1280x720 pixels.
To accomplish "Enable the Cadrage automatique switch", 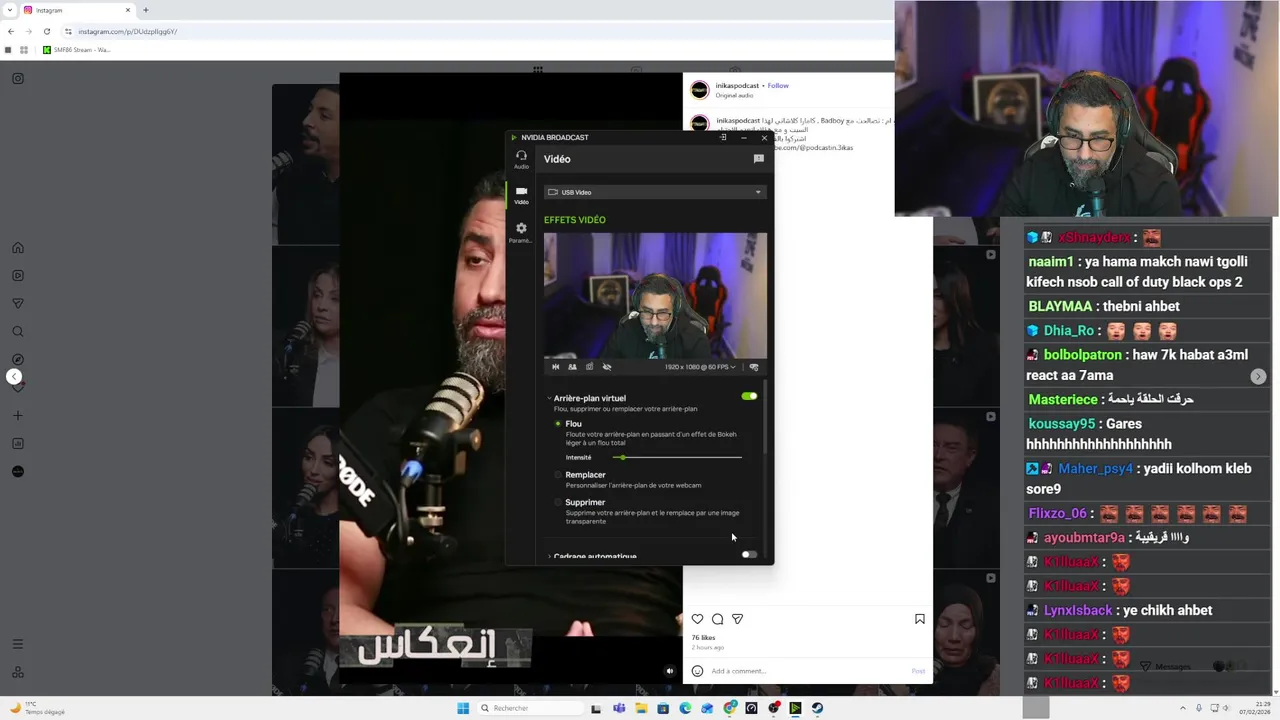I will pyautogui.click(x=749, y=554).
